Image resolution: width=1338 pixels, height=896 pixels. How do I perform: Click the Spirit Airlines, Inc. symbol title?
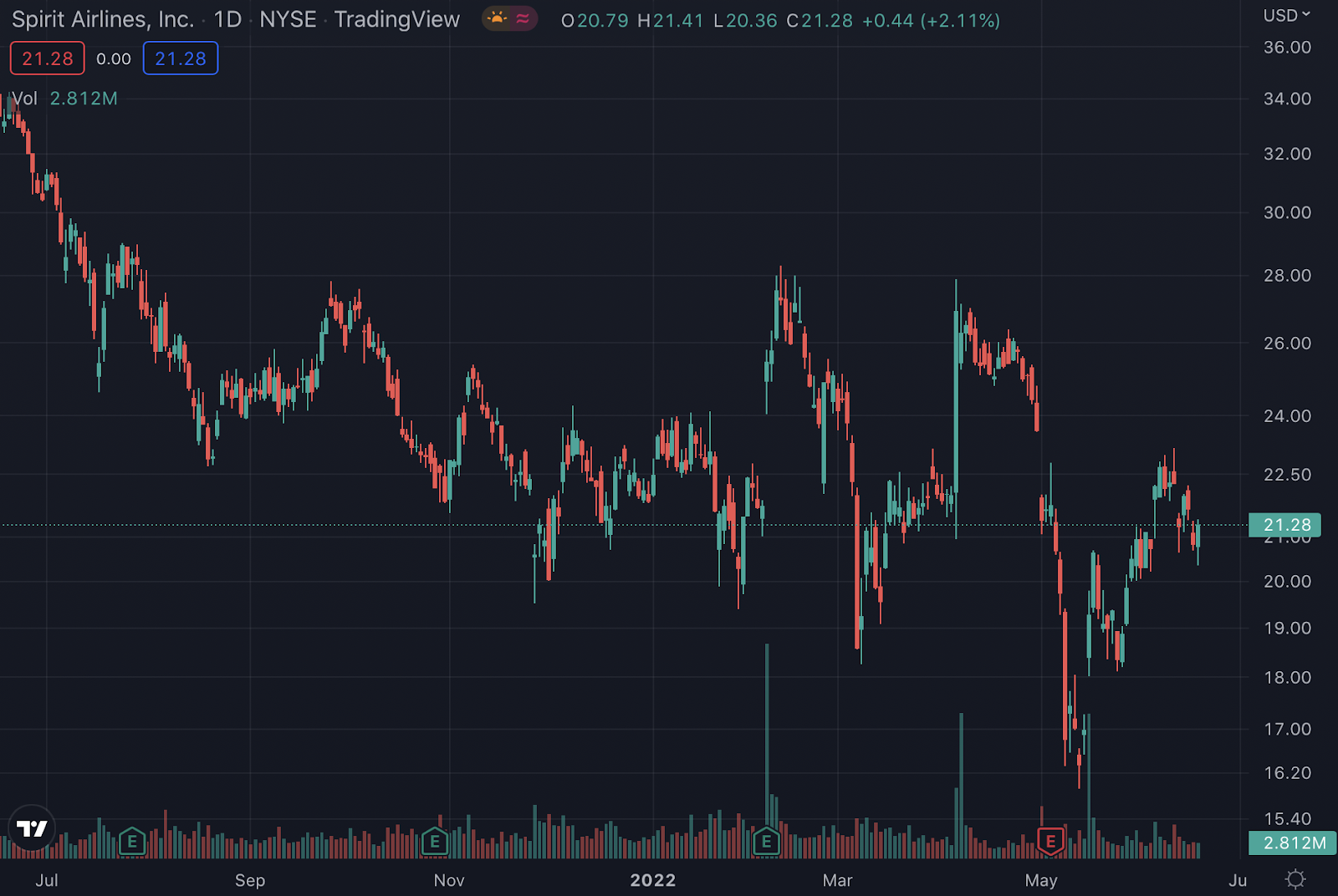103,19
